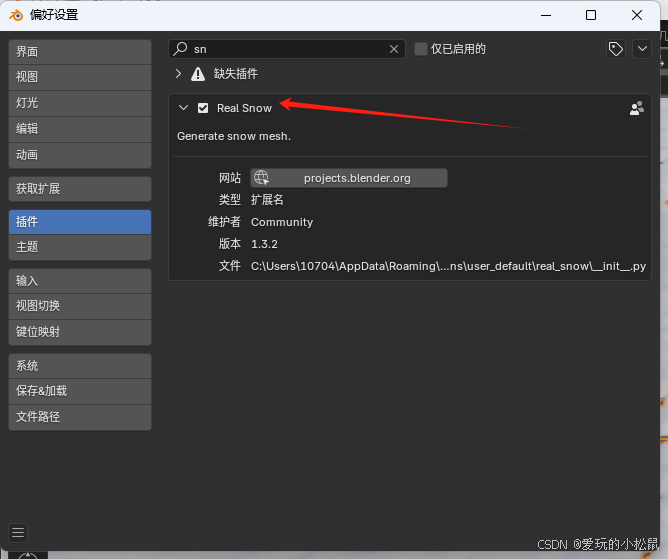Disable the Real Snow addon checkbox
This screenshot has width=668, height=559.
click(x=203, y=108)
